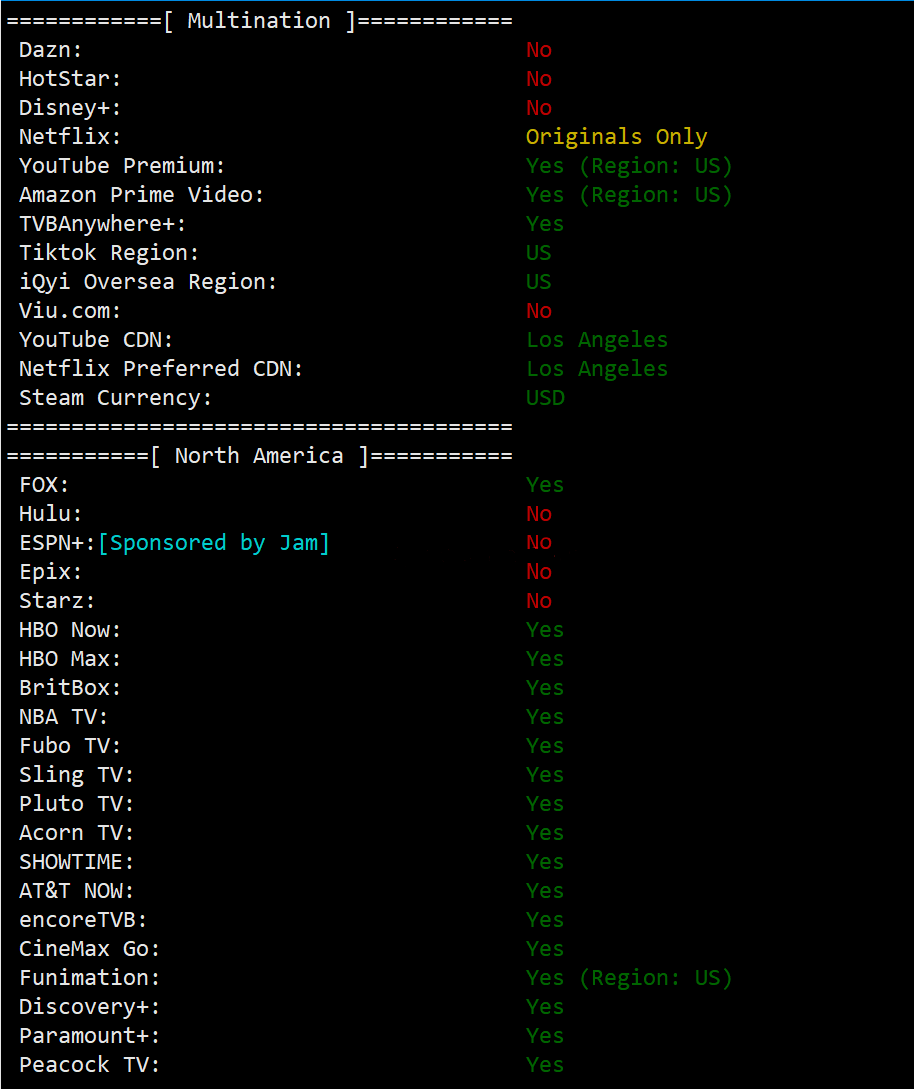914x1089 pixels.
Task: Click the Netflix 'Originals Only' result text
Action: 616,137
